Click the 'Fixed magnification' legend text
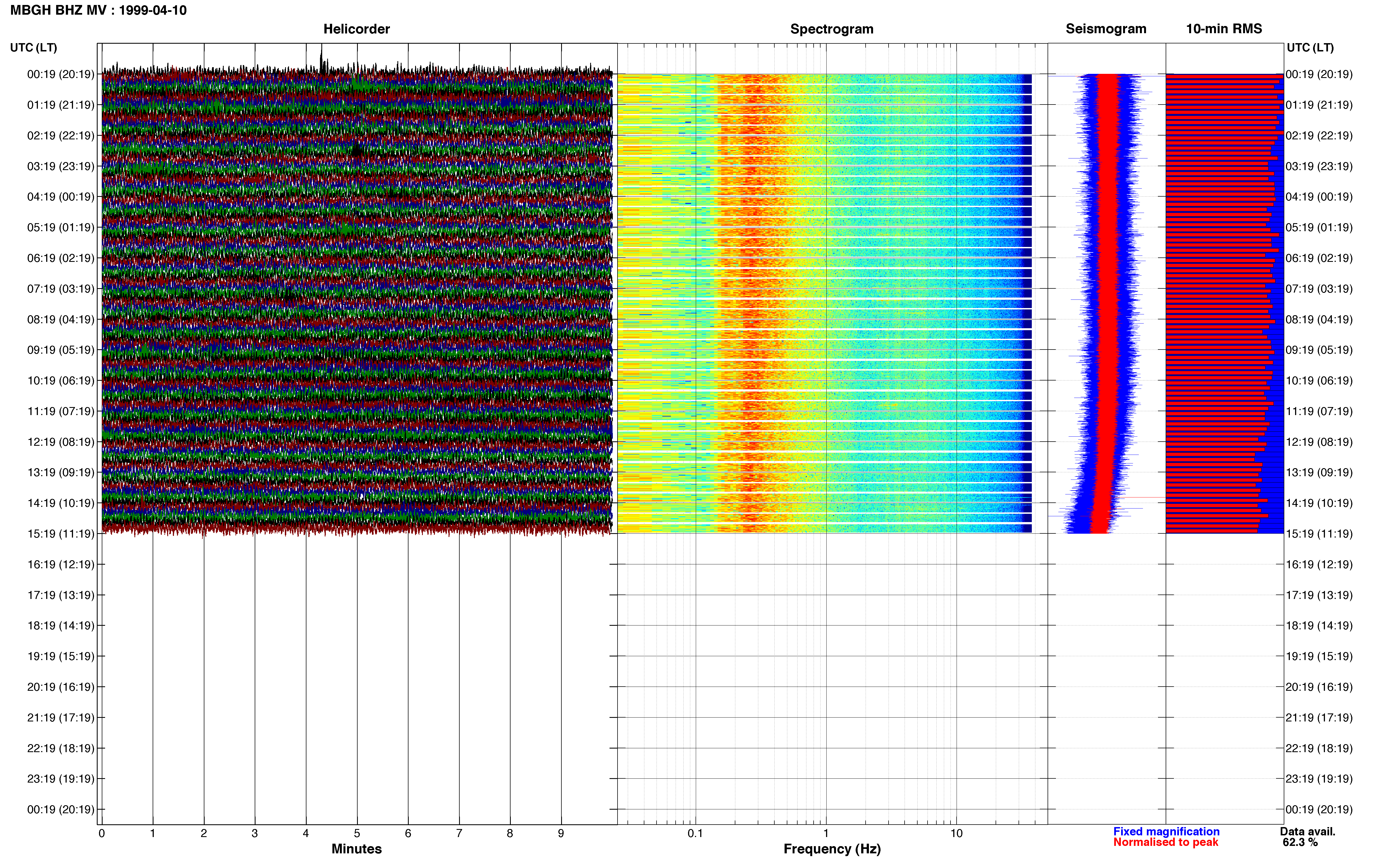 tap(1166, 831)
